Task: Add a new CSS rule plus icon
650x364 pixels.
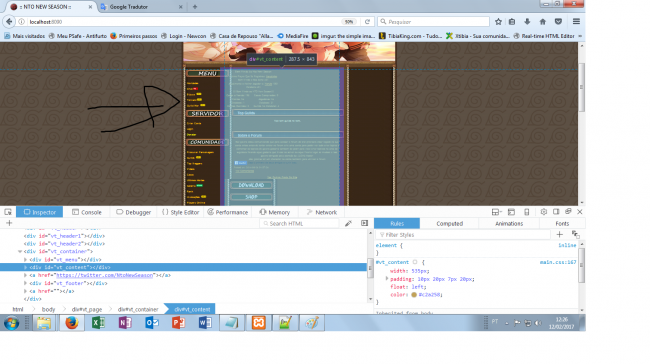Action: 559,235
